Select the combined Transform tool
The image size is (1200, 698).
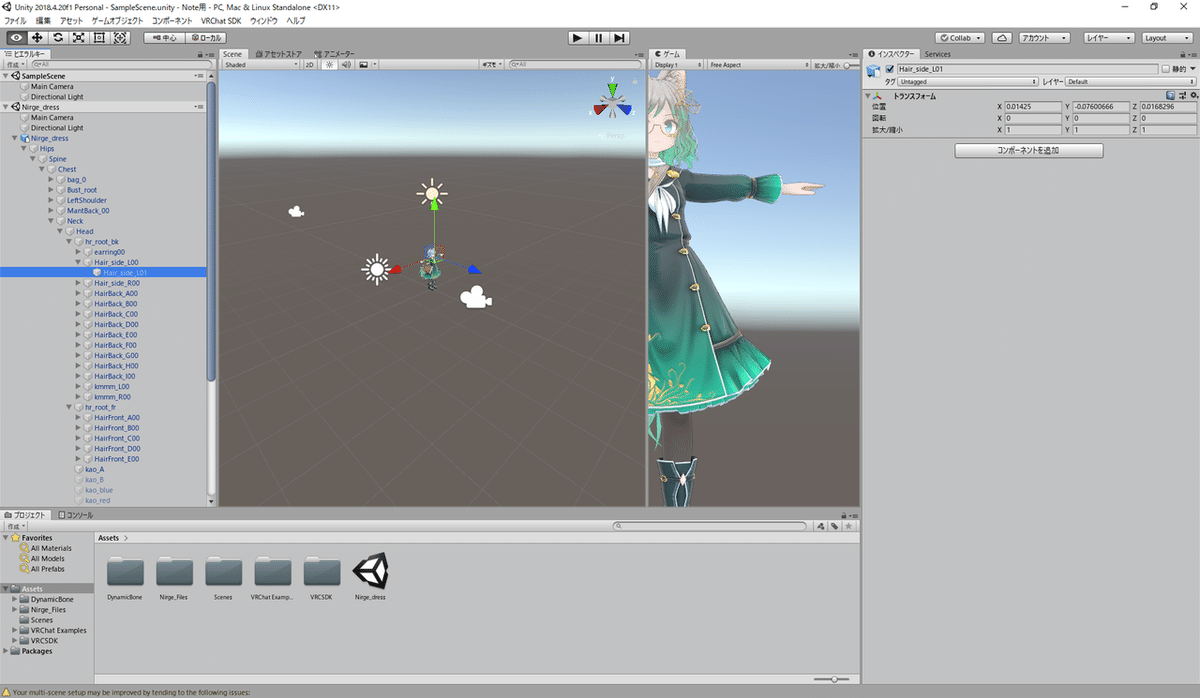[120, 38]
